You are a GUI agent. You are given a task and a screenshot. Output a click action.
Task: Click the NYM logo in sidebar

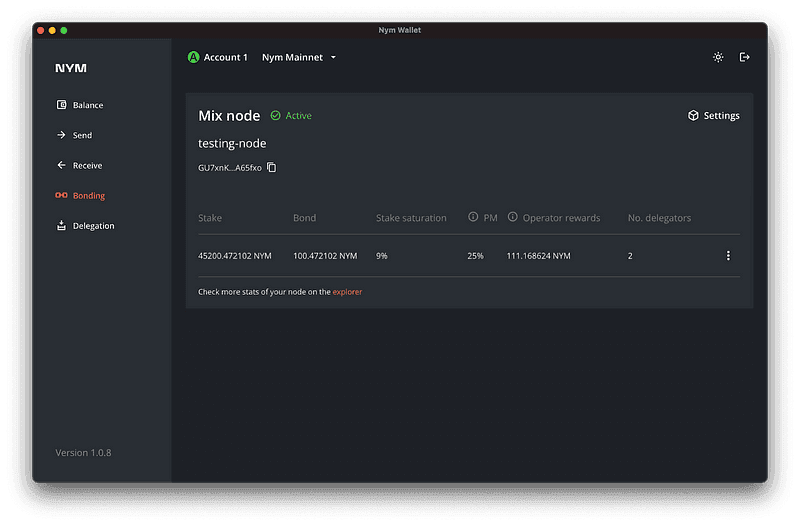[71, 68]
